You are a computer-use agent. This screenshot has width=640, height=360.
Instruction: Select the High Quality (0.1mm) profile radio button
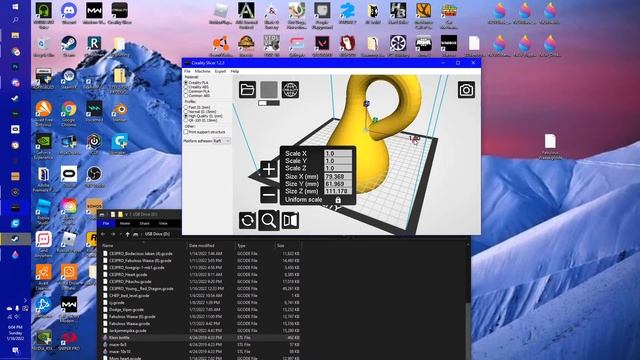[186, 116]
